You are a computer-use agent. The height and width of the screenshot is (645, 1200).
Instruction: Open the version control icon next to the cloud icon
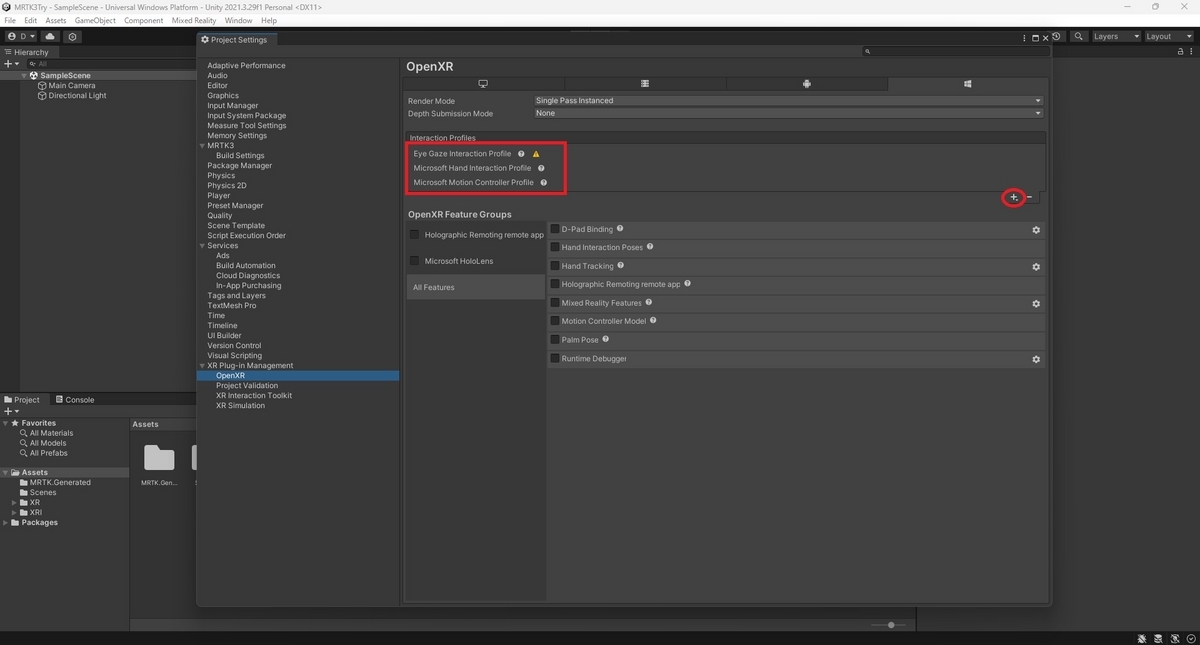tap(72, 36)
